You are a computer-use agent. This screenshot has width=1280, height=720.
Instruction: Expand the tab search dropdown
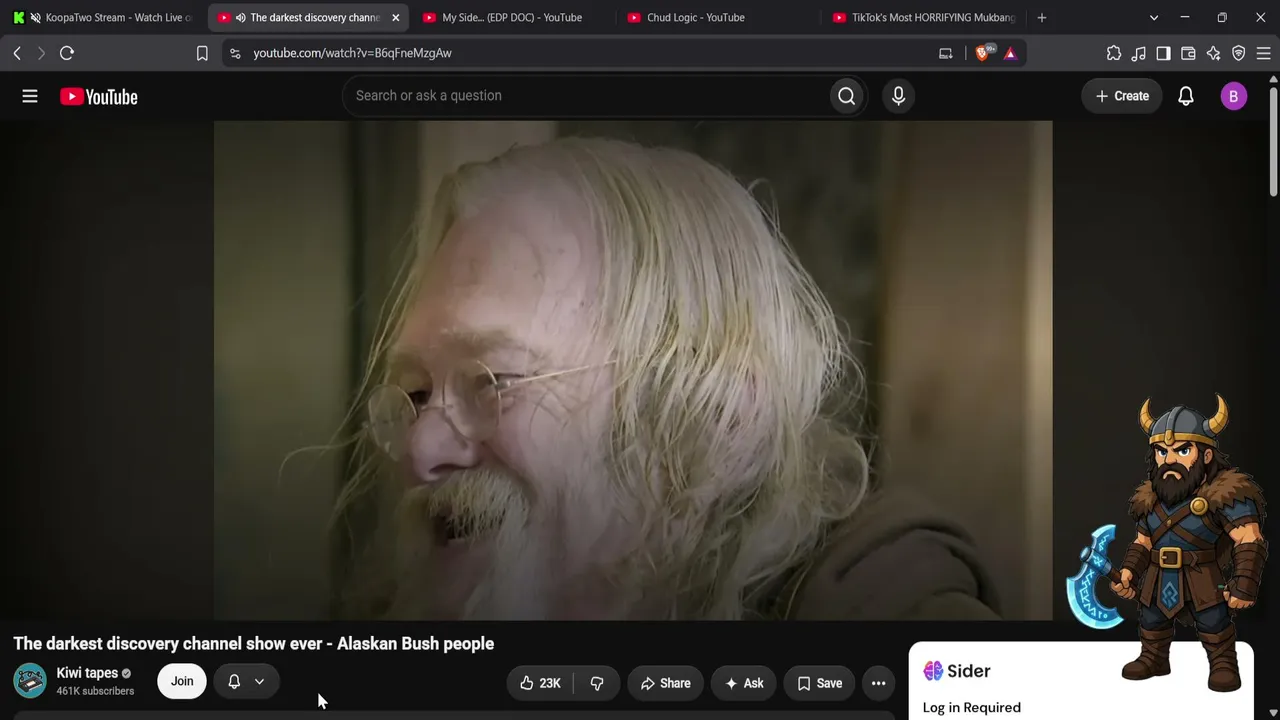click(x=1154, y=17)
